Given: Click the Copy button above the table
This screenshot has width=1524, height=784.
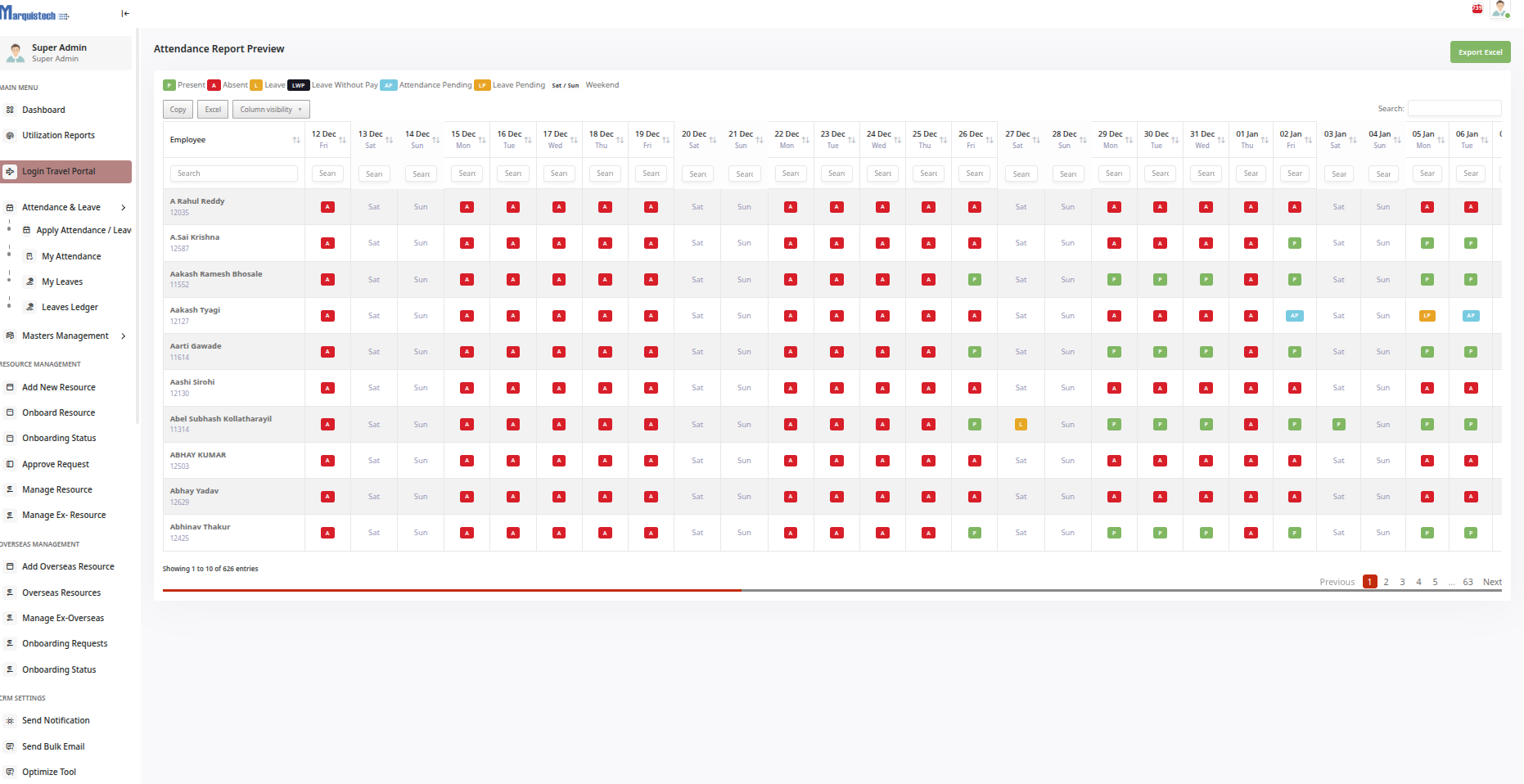Looking at the screenshot, I should click(x=178, y=110).
